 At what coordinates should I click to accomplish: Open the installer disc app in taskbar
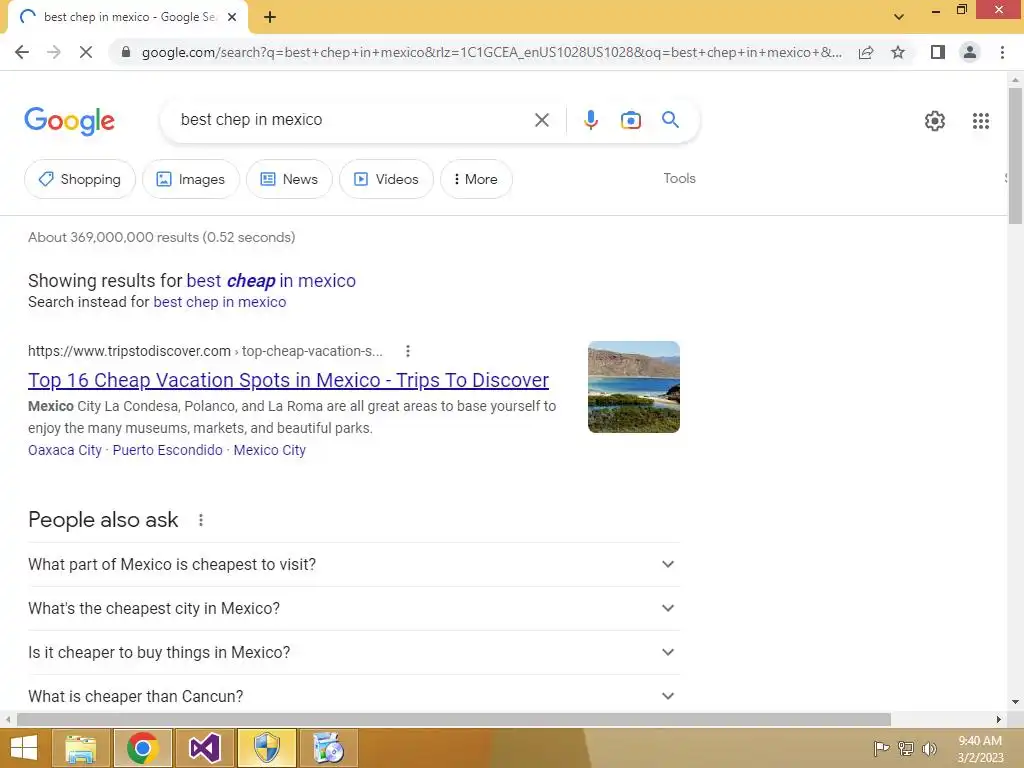pos(328,748)
